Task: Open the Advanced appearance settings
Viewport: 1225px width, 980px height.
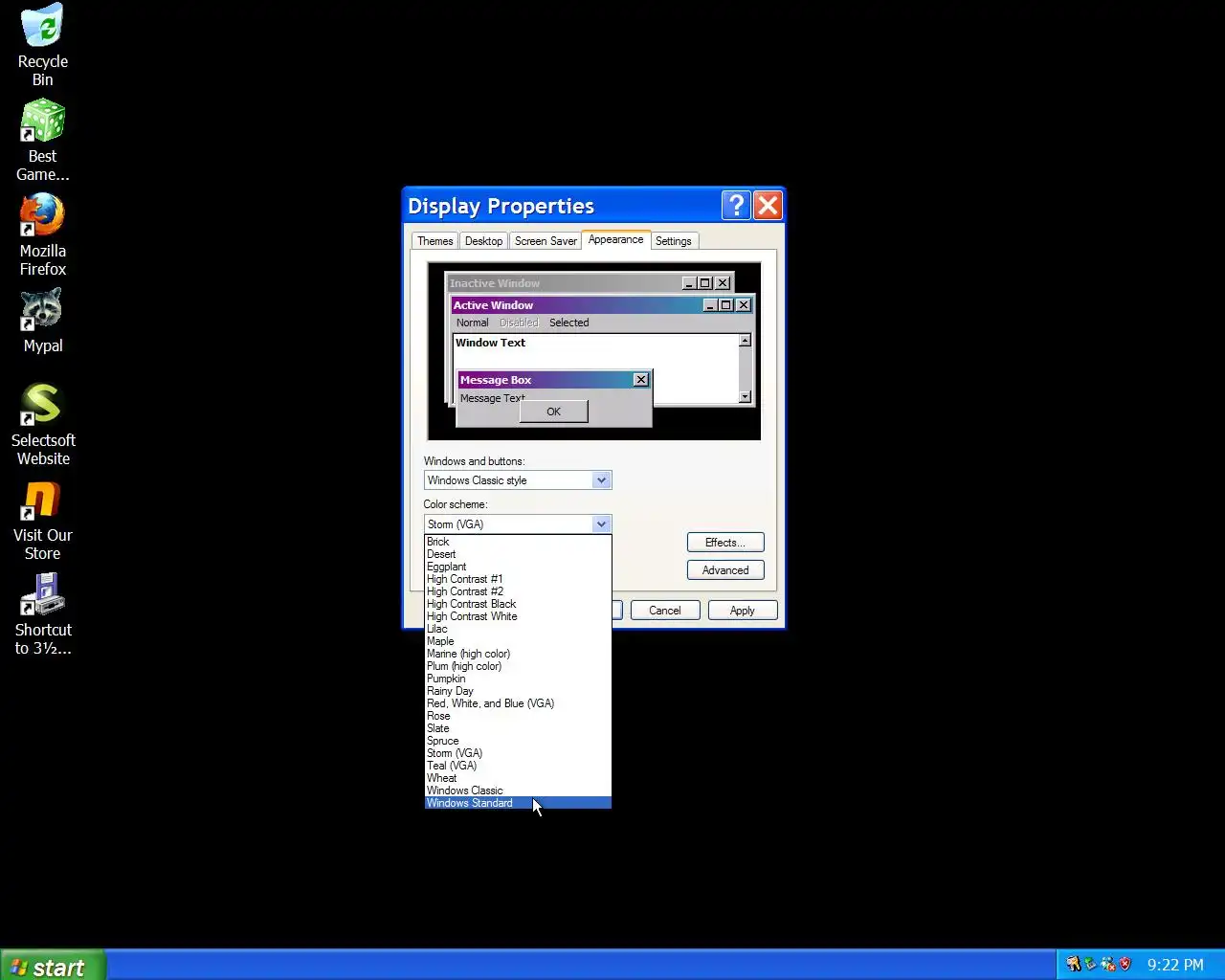Action: 725,570
